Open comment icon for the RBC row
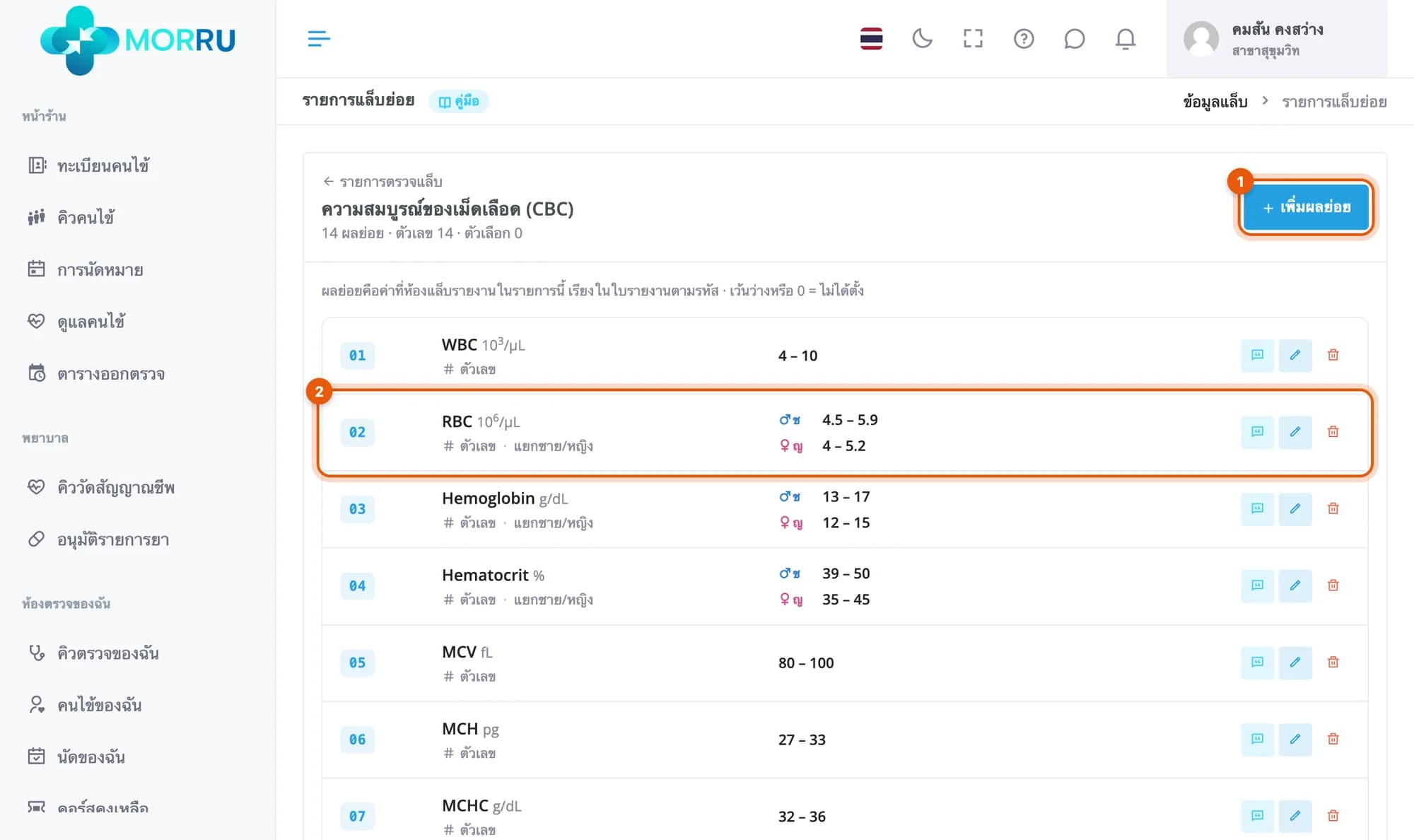 [1257, 432]
